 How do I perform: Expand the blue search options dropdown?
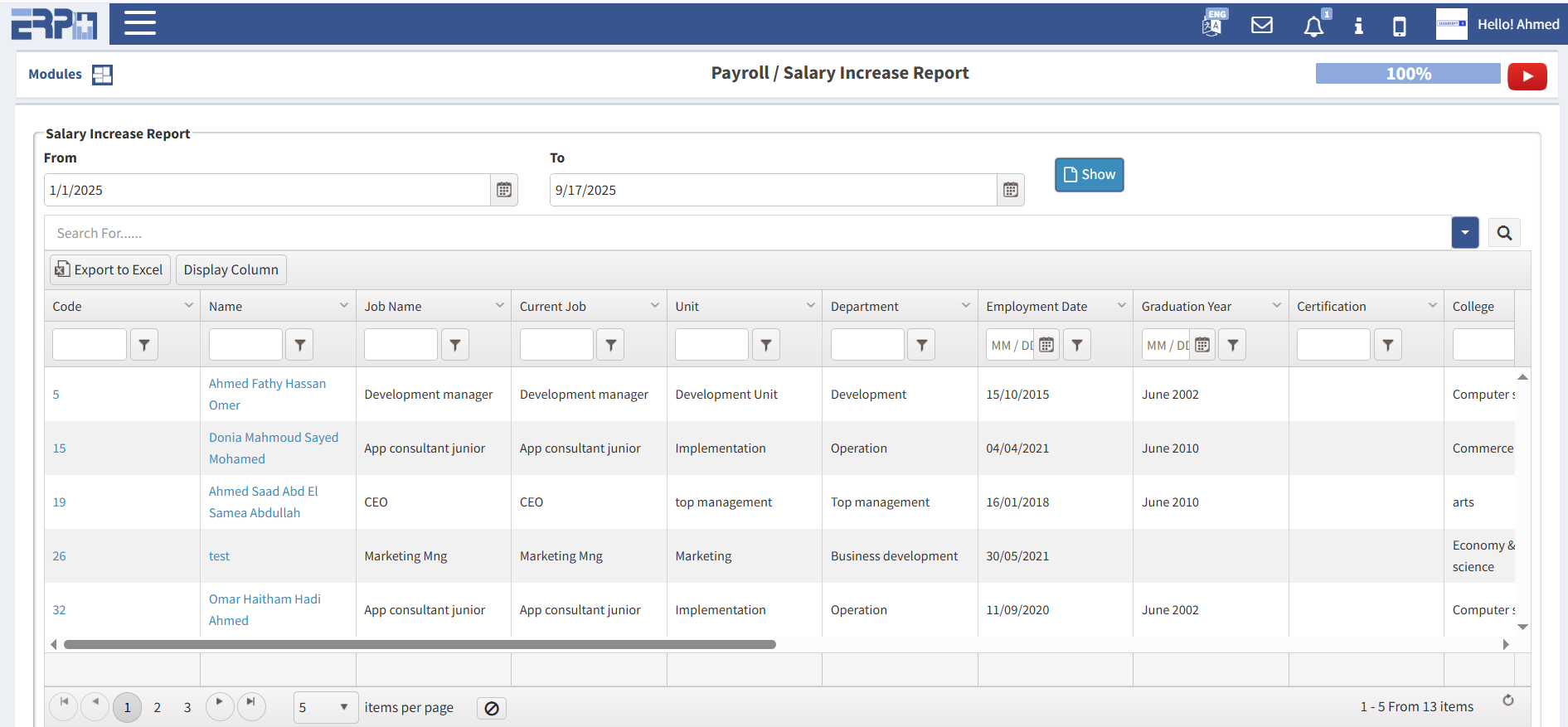[x=1464, y=233]
